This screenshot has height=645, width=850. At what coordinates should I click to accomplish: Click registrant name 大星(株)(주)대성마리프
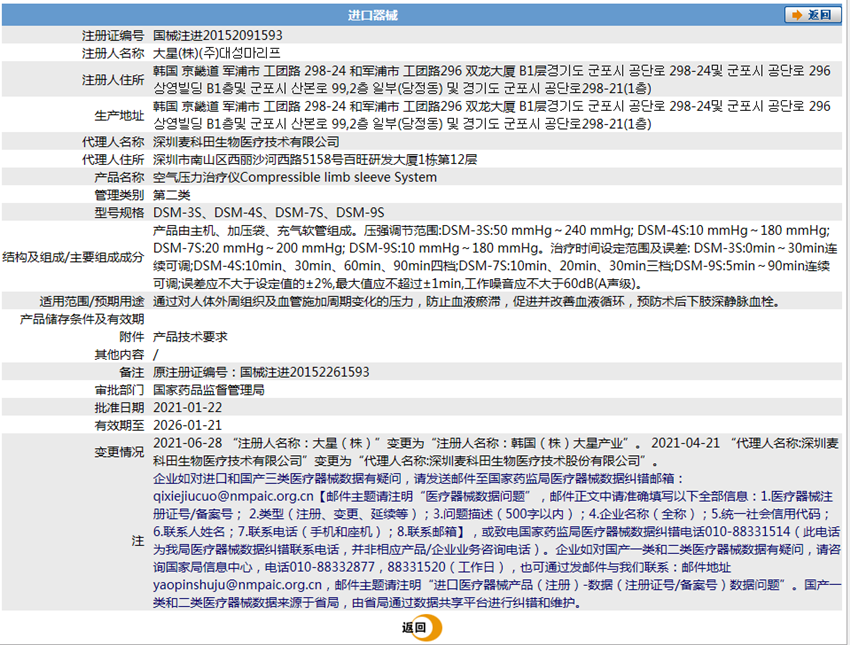pos(216,53)
